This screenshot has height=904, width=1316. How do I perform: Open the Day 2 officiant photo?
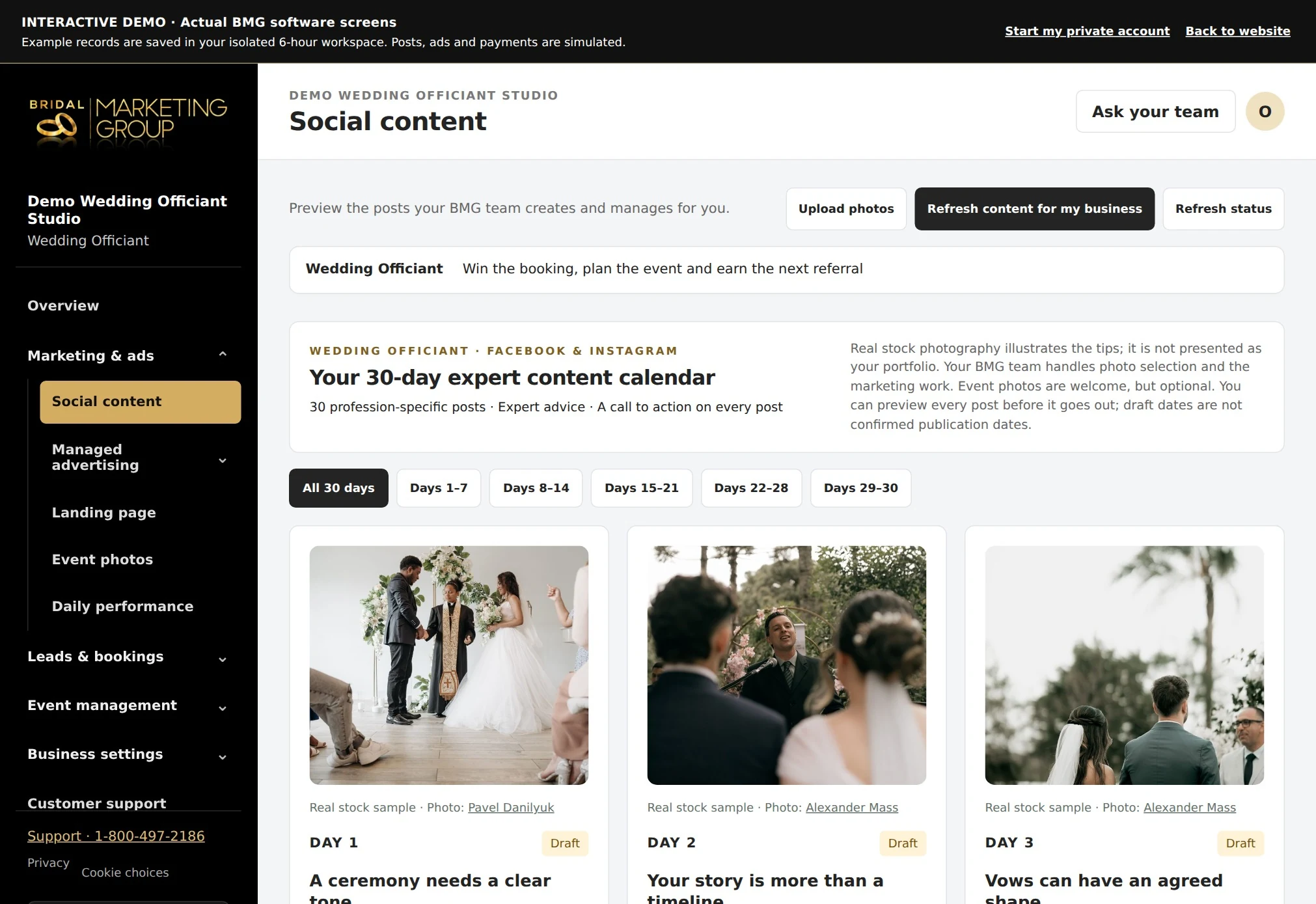pos(786,665)
